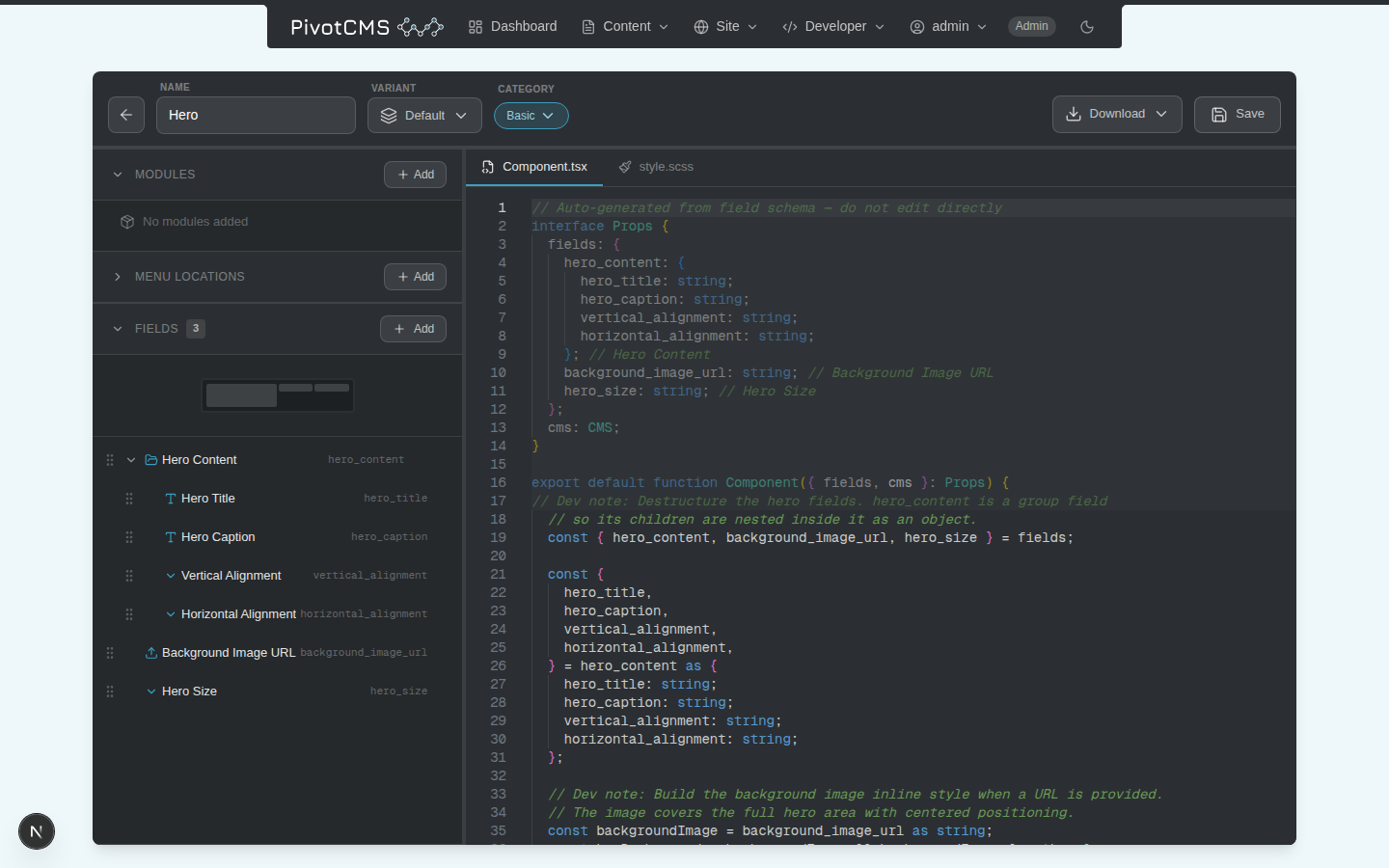Click the No modules cube icon
Image resolution: width=1389 pixels, height=868 pixels.
click(127, 222)
